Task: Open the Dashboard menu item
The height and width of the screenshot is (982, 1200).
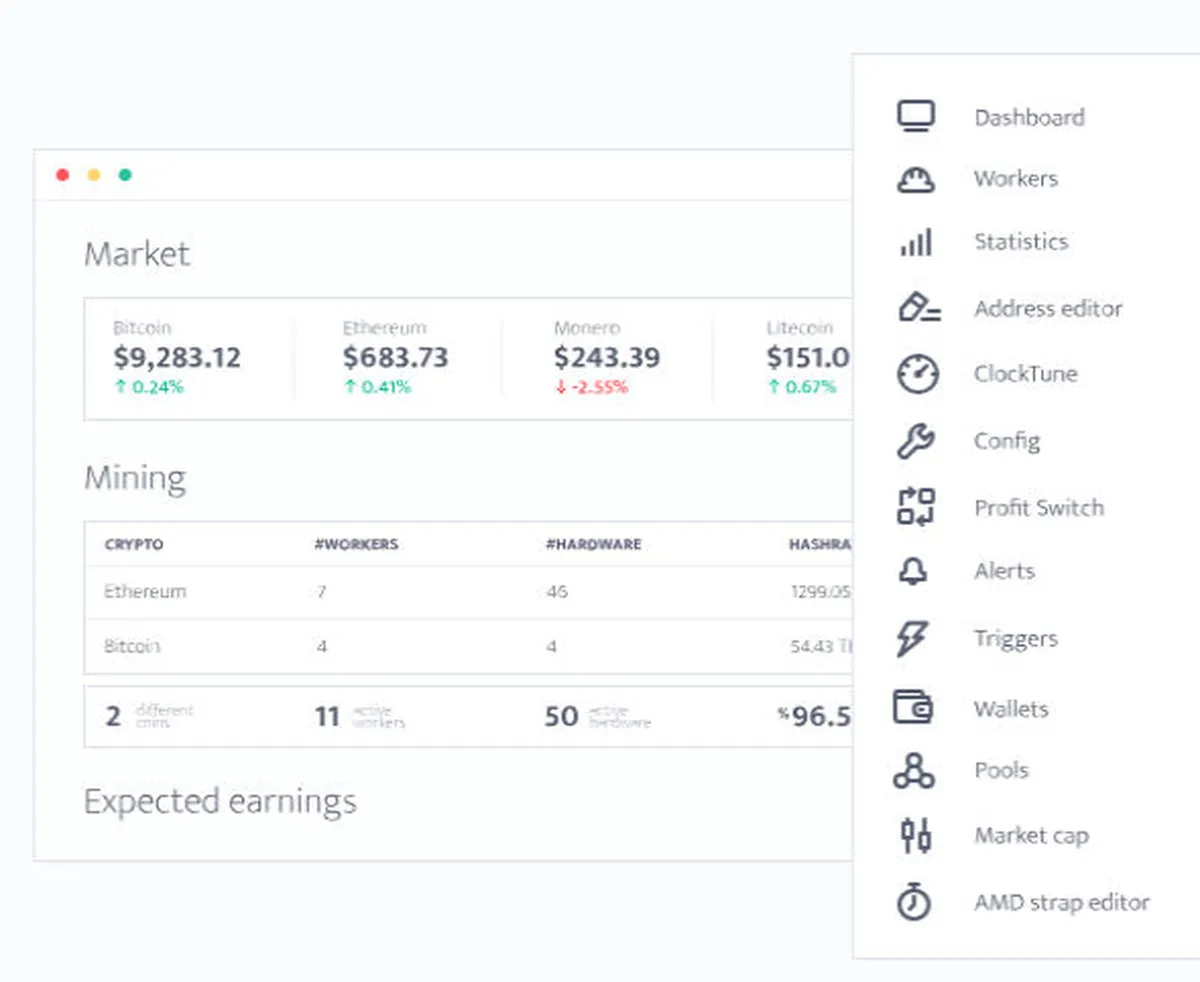Action: click(1029, 117)
